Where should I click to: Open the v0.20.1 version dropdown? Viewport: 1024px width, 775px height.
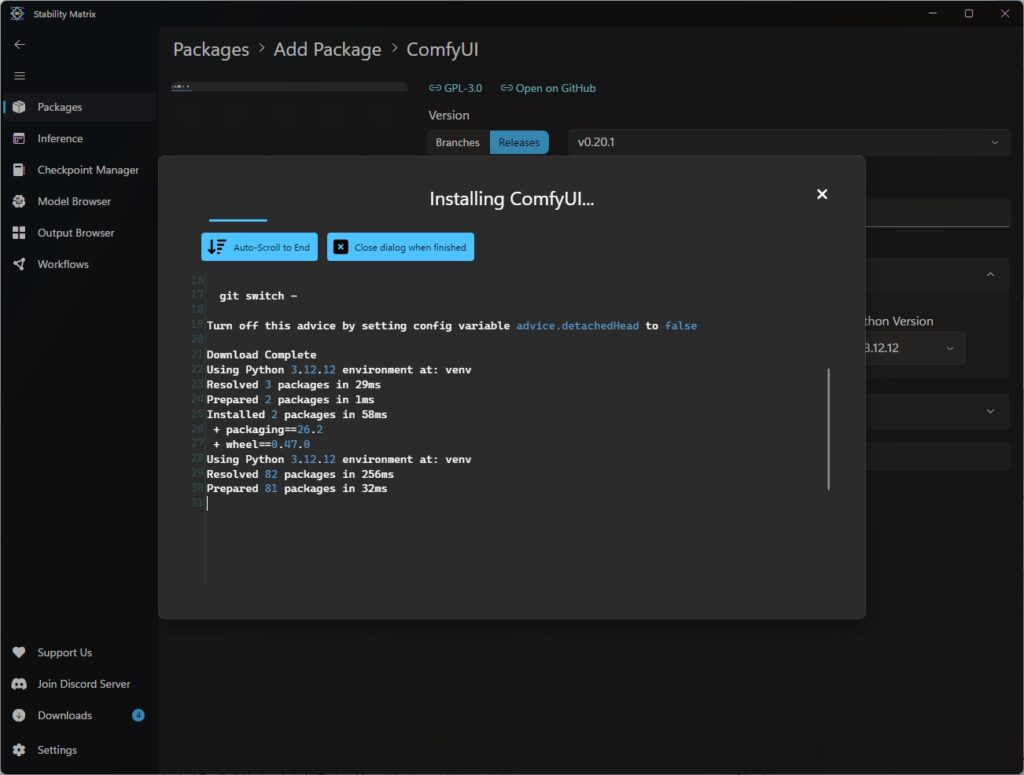point(790,142)
